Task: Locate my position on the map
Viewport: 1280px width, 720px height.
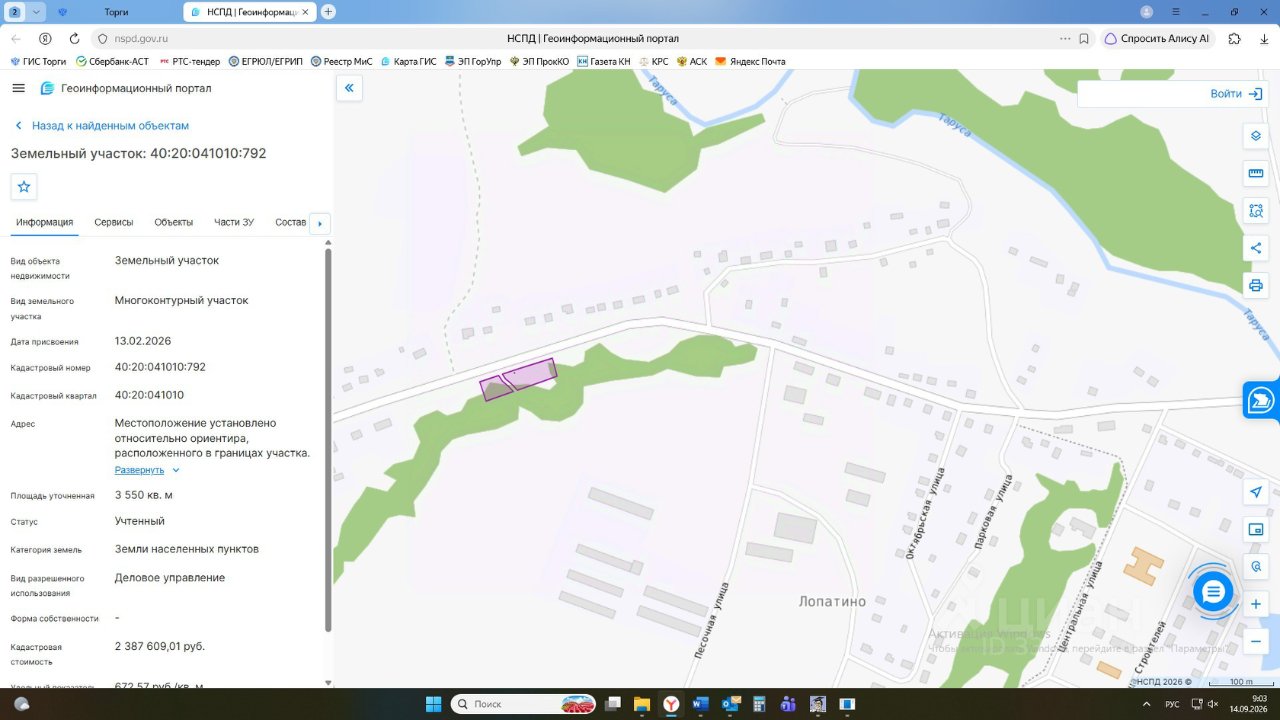Action: click(x=1256, y=492)
